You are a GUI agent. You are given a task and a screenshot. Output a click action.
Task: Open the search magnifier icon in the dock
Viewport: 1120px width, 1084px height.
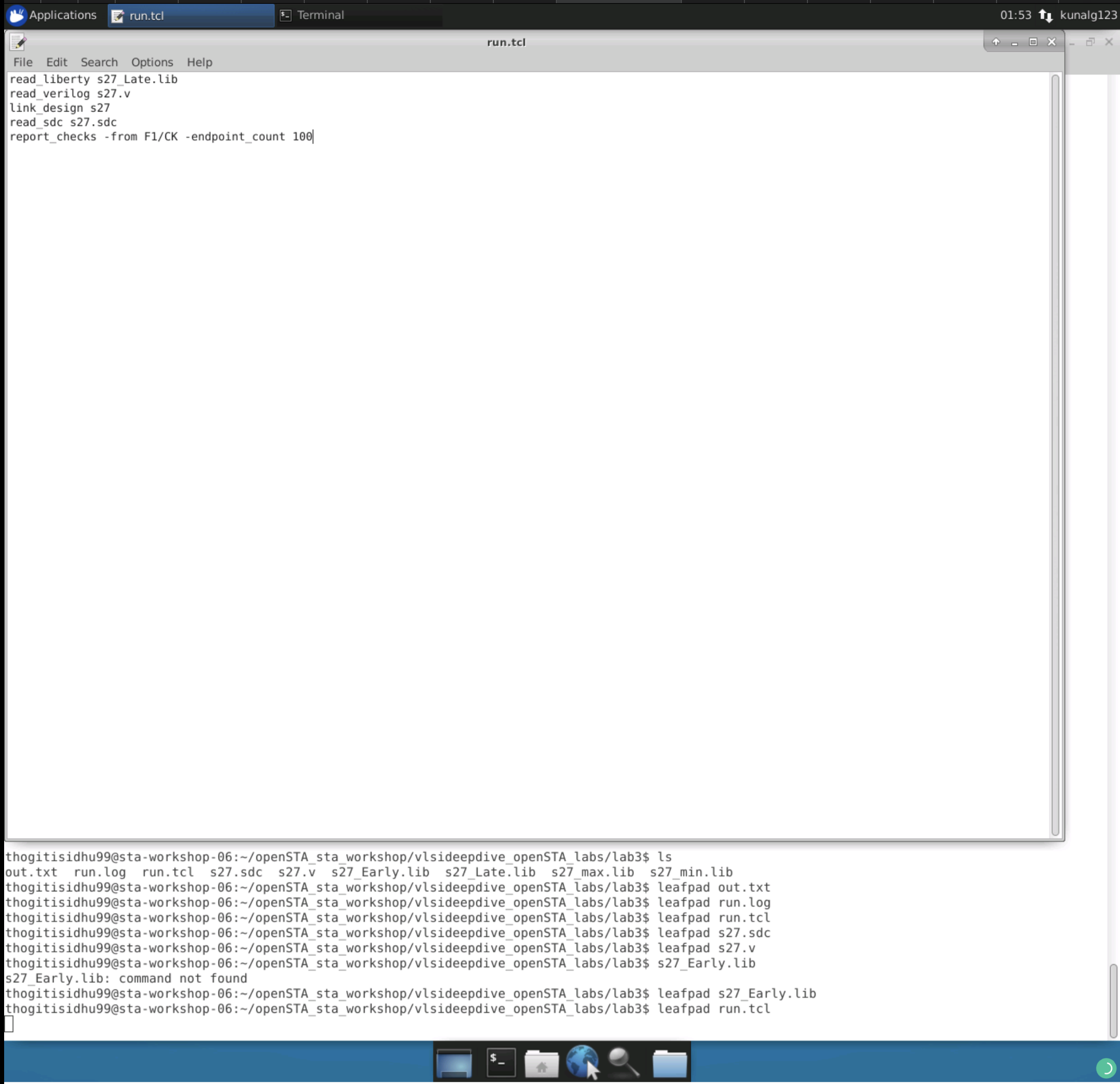[x=623, y=1060]
